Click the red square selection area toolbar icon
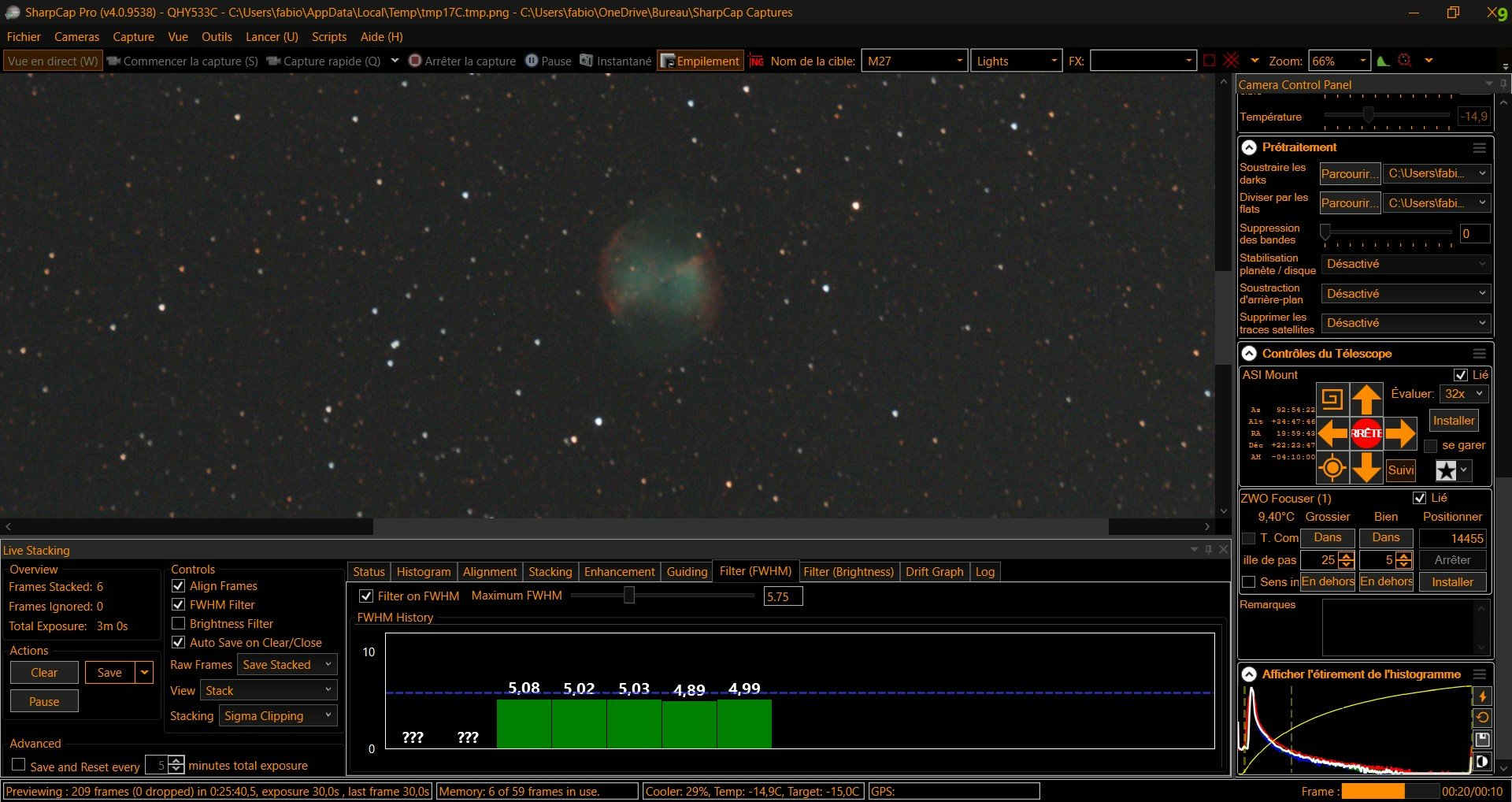The image size is (1512, 802). point(1210,61)
